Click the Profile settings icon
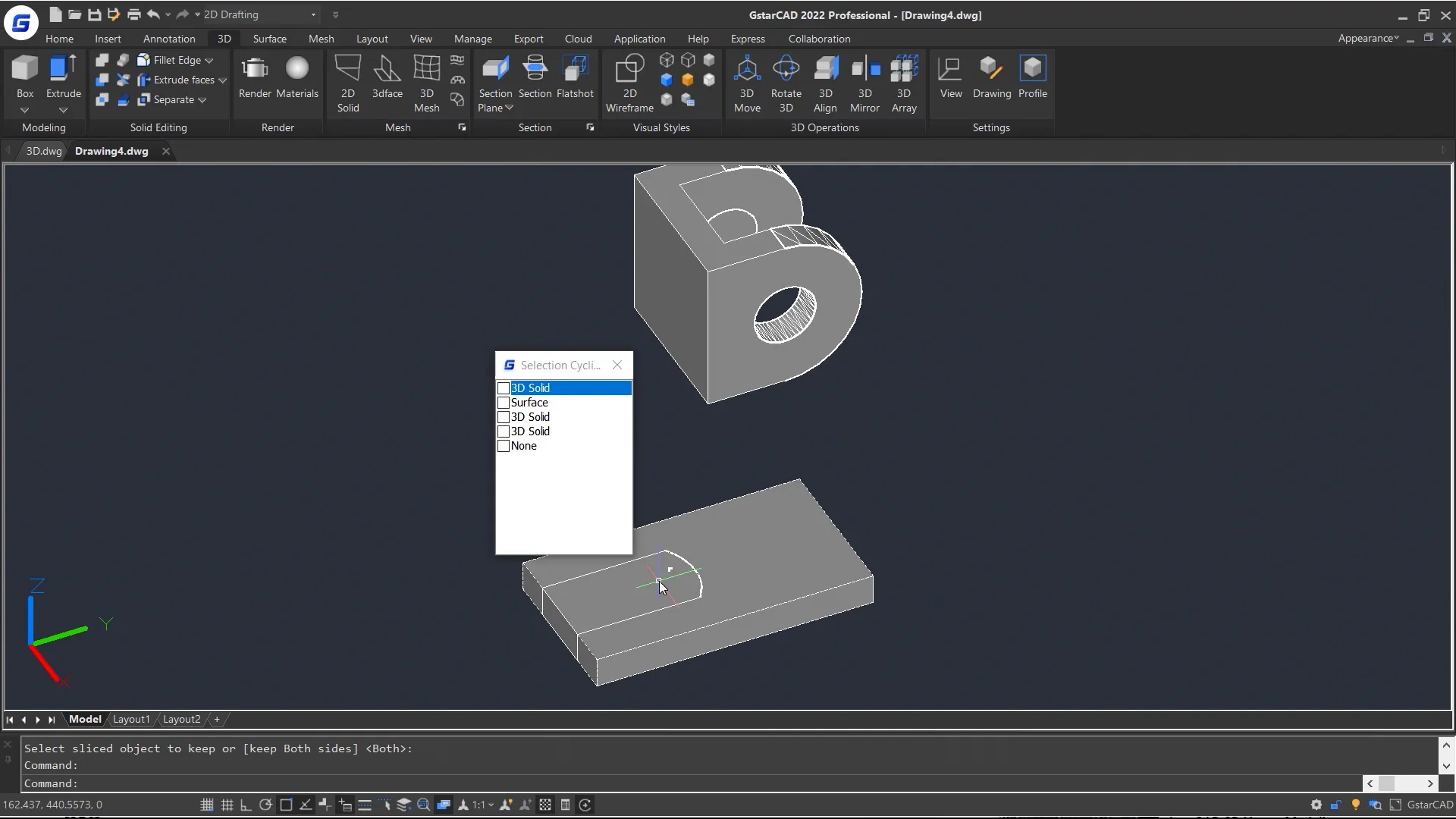This screenshot has height=819, width=1456. click(1032, 69)
